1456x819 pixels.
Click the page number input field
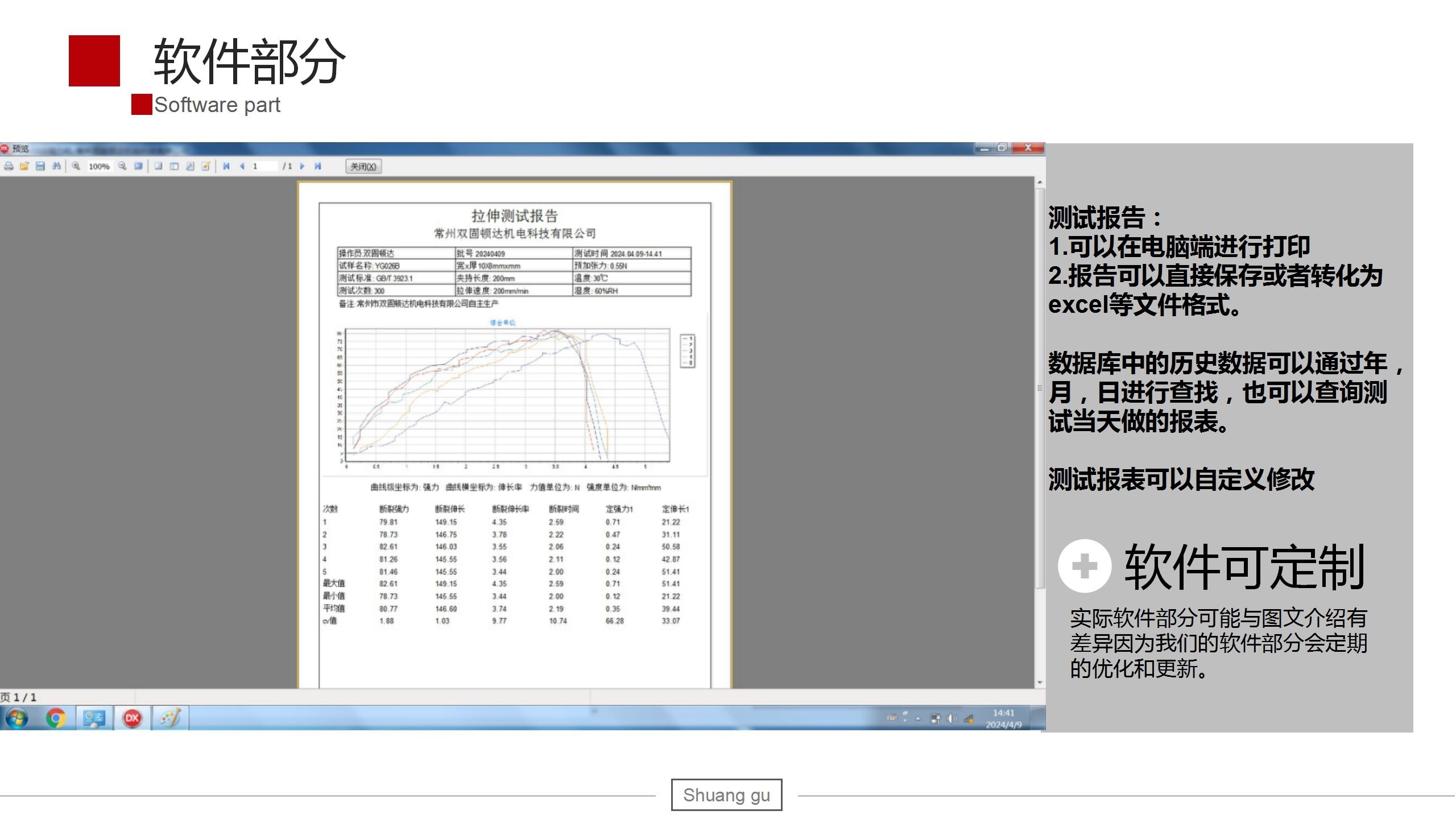(264, 166)
